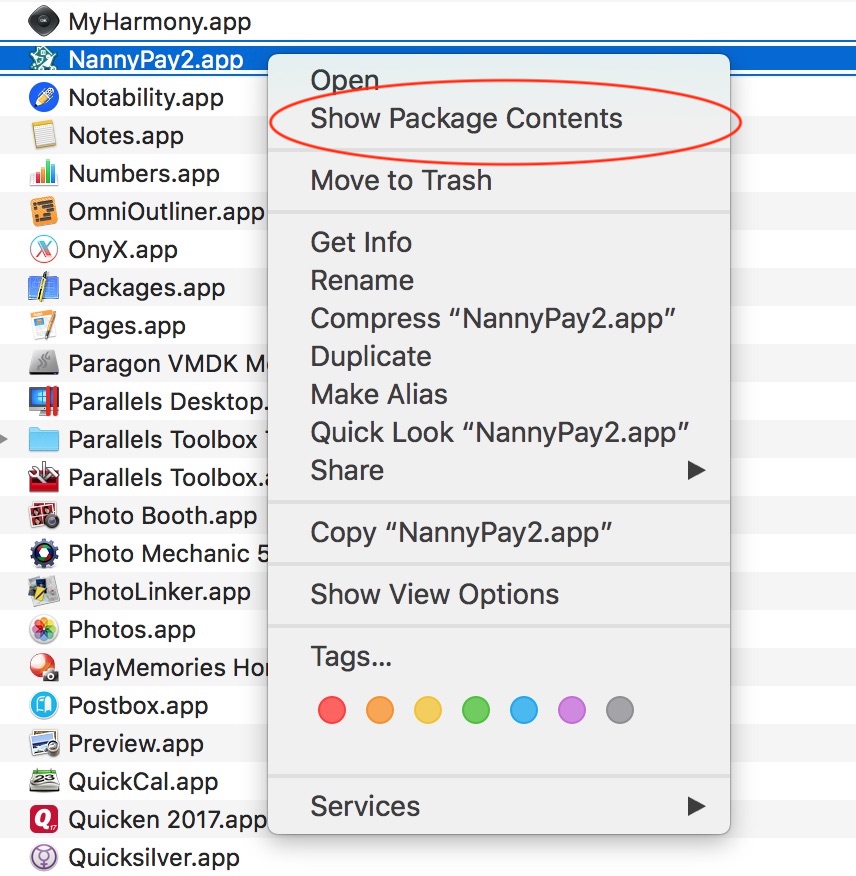The width and height of the screenshot is (856, 876).
Task: Select the Numbers.app file name
Action: pos(144,174)
